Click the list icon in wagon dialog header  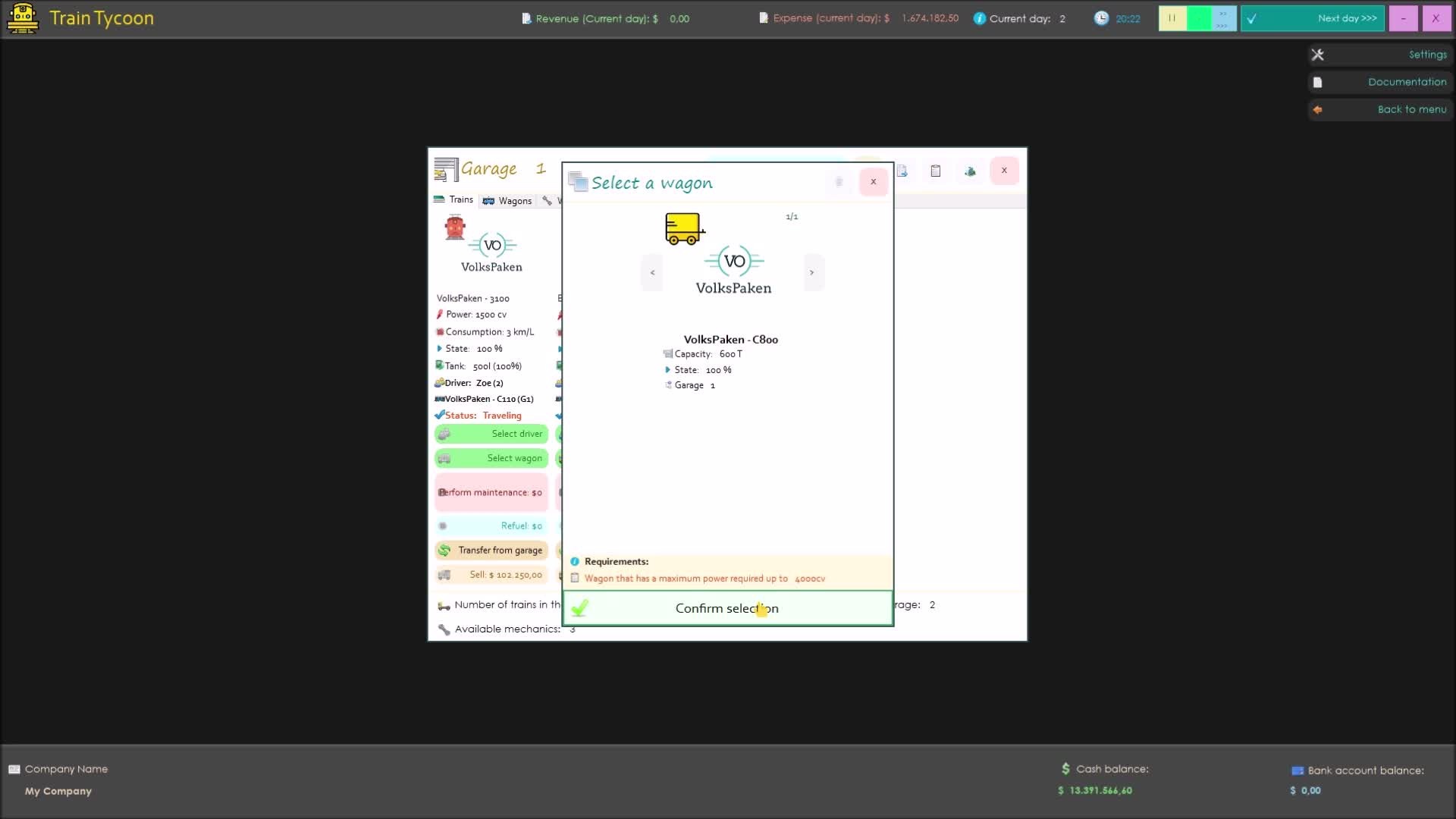(839, 182)
